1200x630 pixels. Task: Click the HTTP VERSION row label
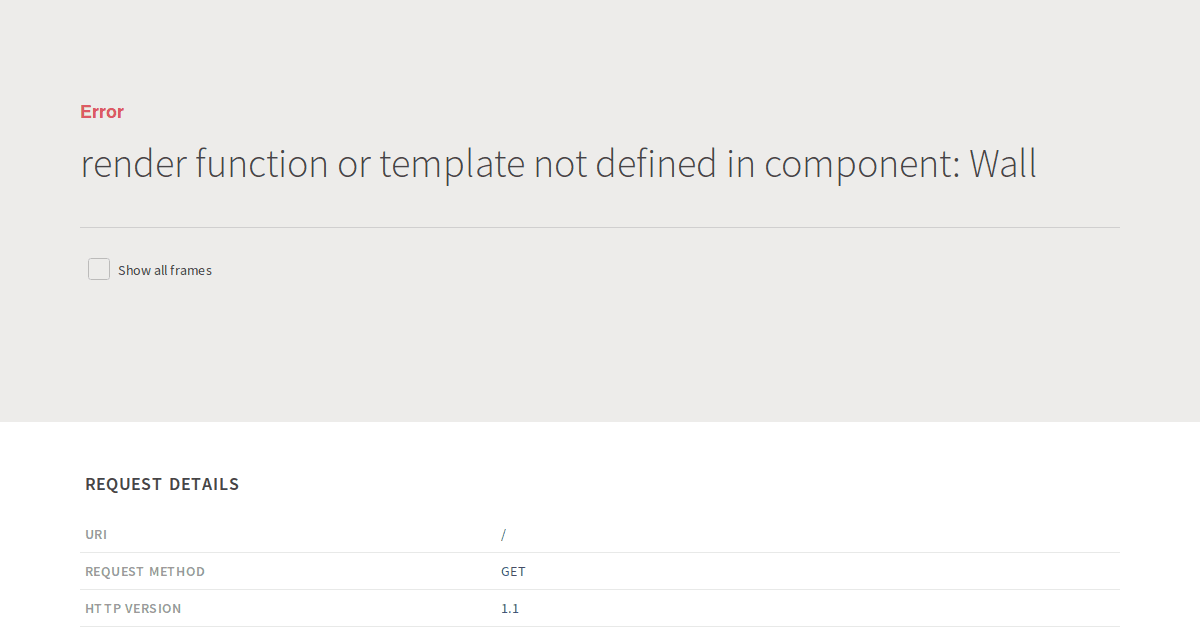coord(133,608)
